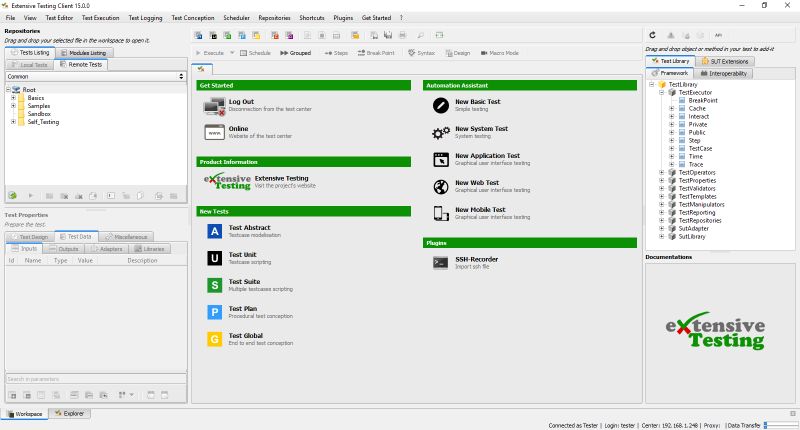This screenshot has width=800, height=430.
Task: Select the TestReporting library item
Action: pos(696,212)
